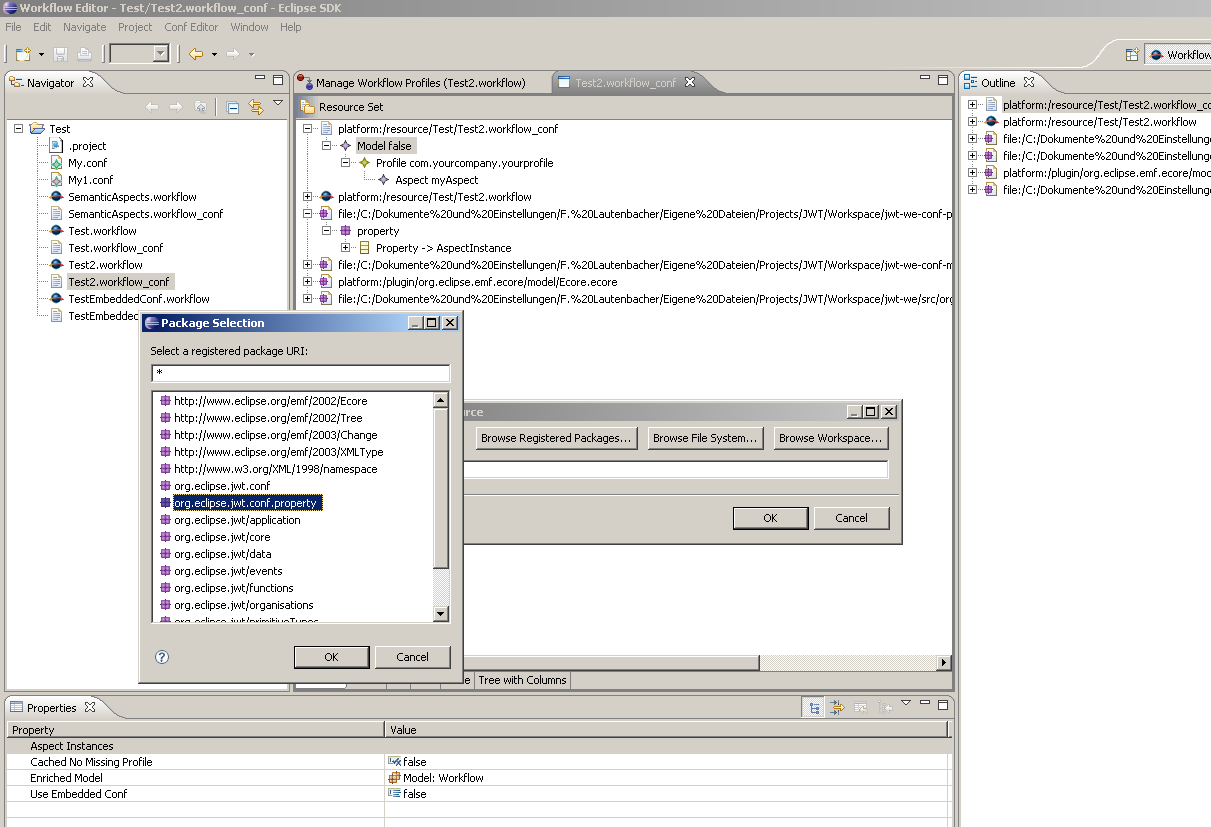Open the Navigator view menu triangle
This screenshot has height=827, width=1211.
point(278,103)
